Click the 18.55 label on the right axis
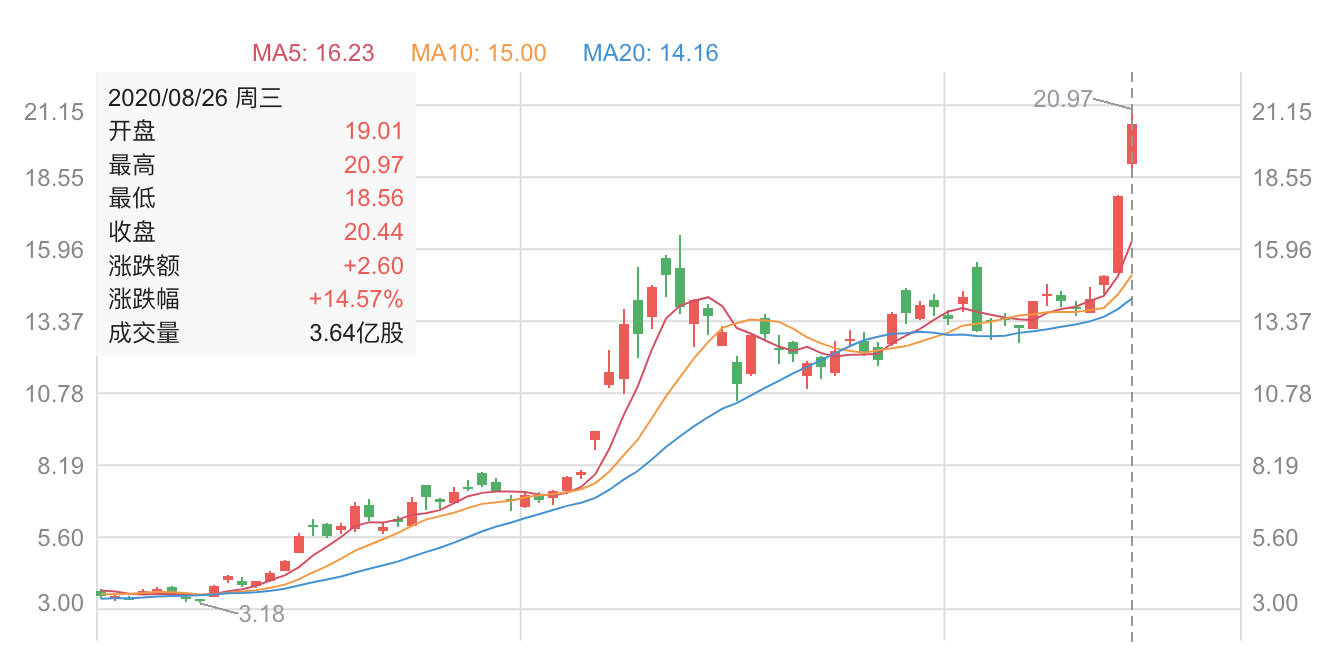This screenshot has width=1332, height=648. [x=1281, y=178]
